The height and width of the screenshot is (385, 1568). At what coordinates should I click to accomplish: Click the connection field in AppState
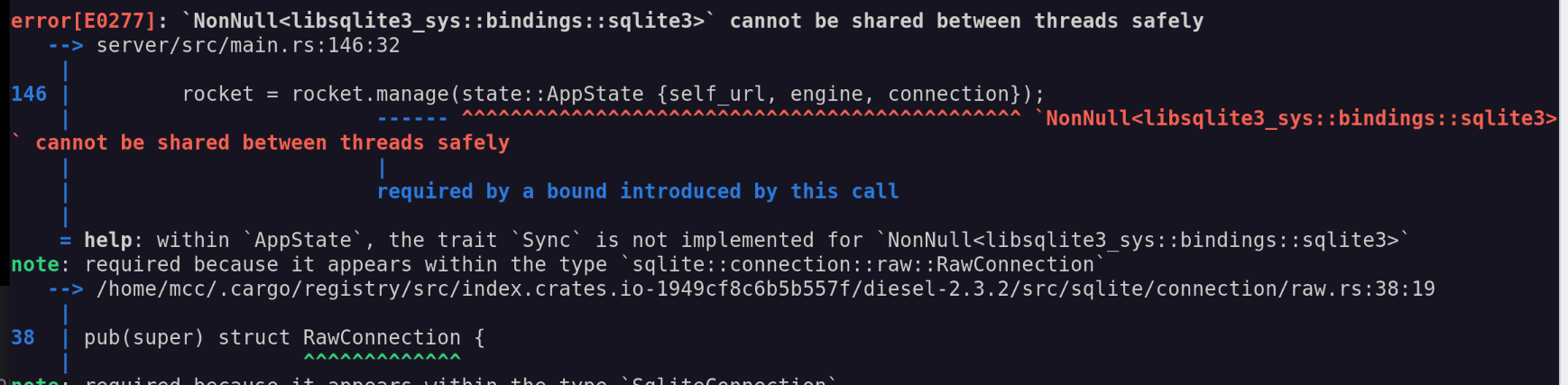coord(948,94)
